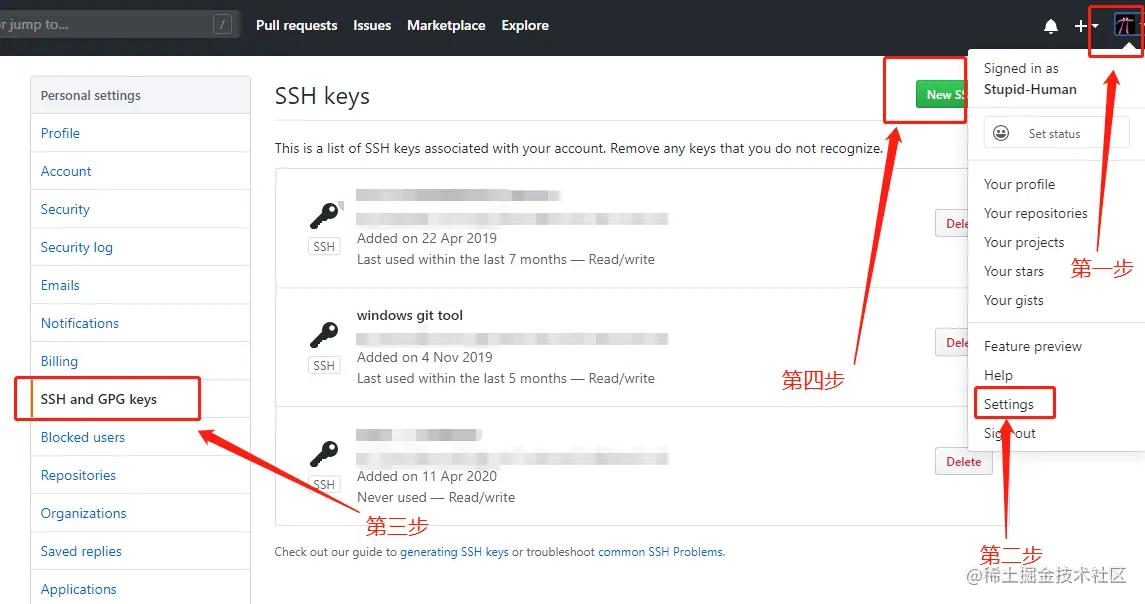Click Set status in user menu
This screenshot has height=604, width=1145.
coord(1057,133)
